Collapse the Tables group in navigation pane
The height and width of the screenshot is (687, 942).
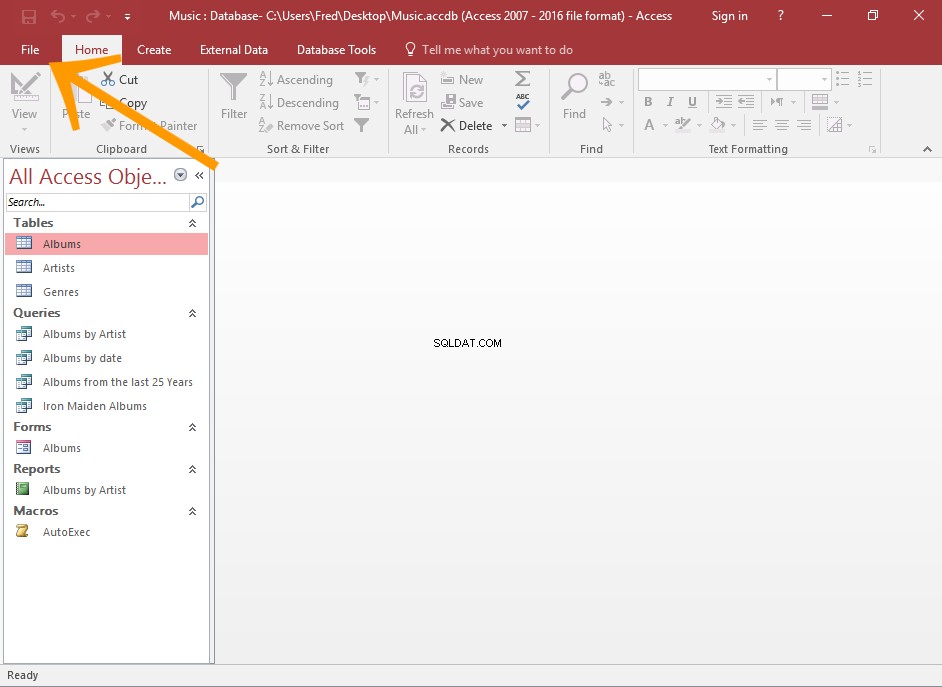point(192,223)
